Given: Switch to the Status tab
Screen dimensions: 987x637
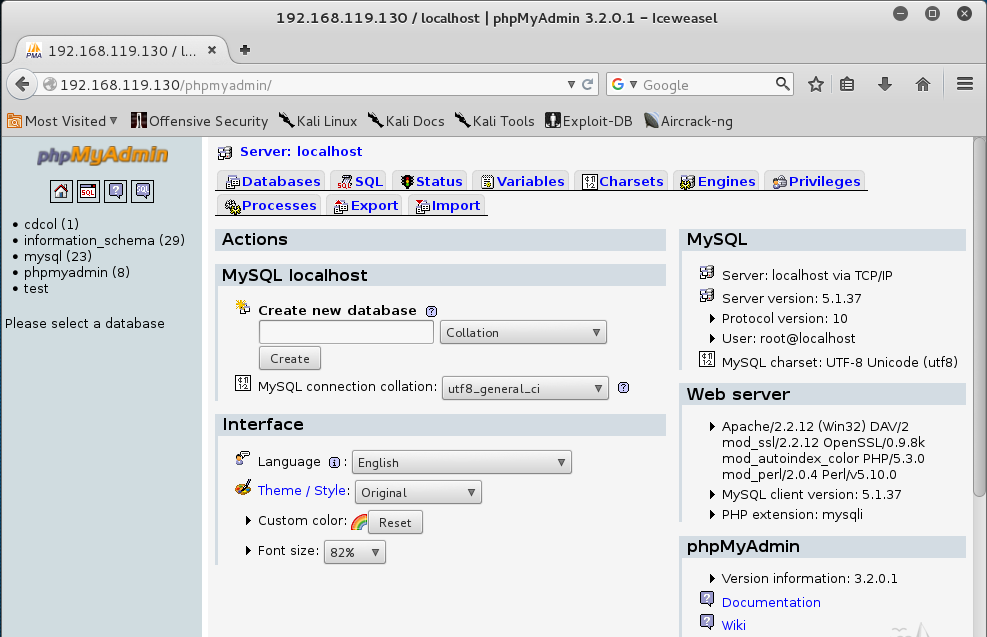Looking at the screenshot, I should pos(431,182).
